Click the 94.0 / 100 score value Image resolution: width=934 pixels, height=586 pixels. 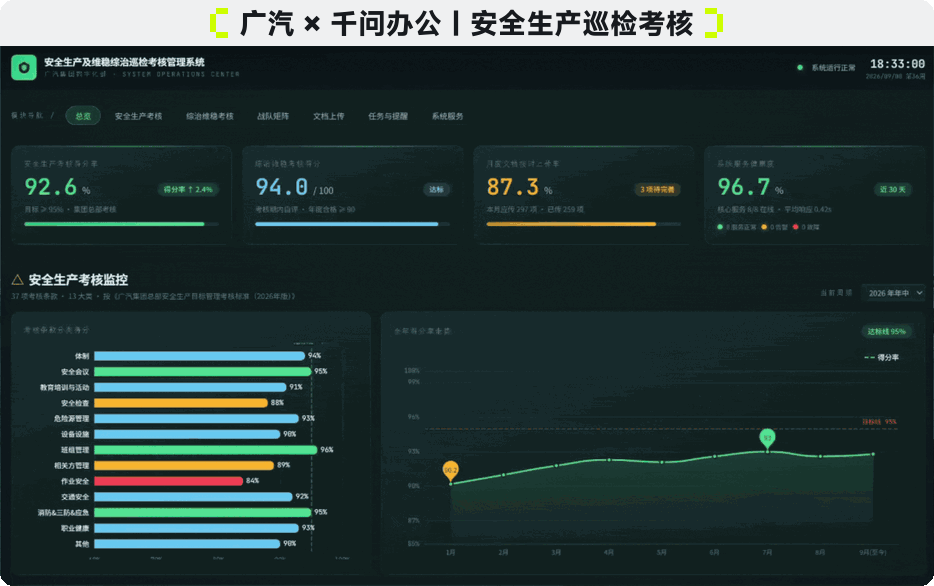(294, 187)
